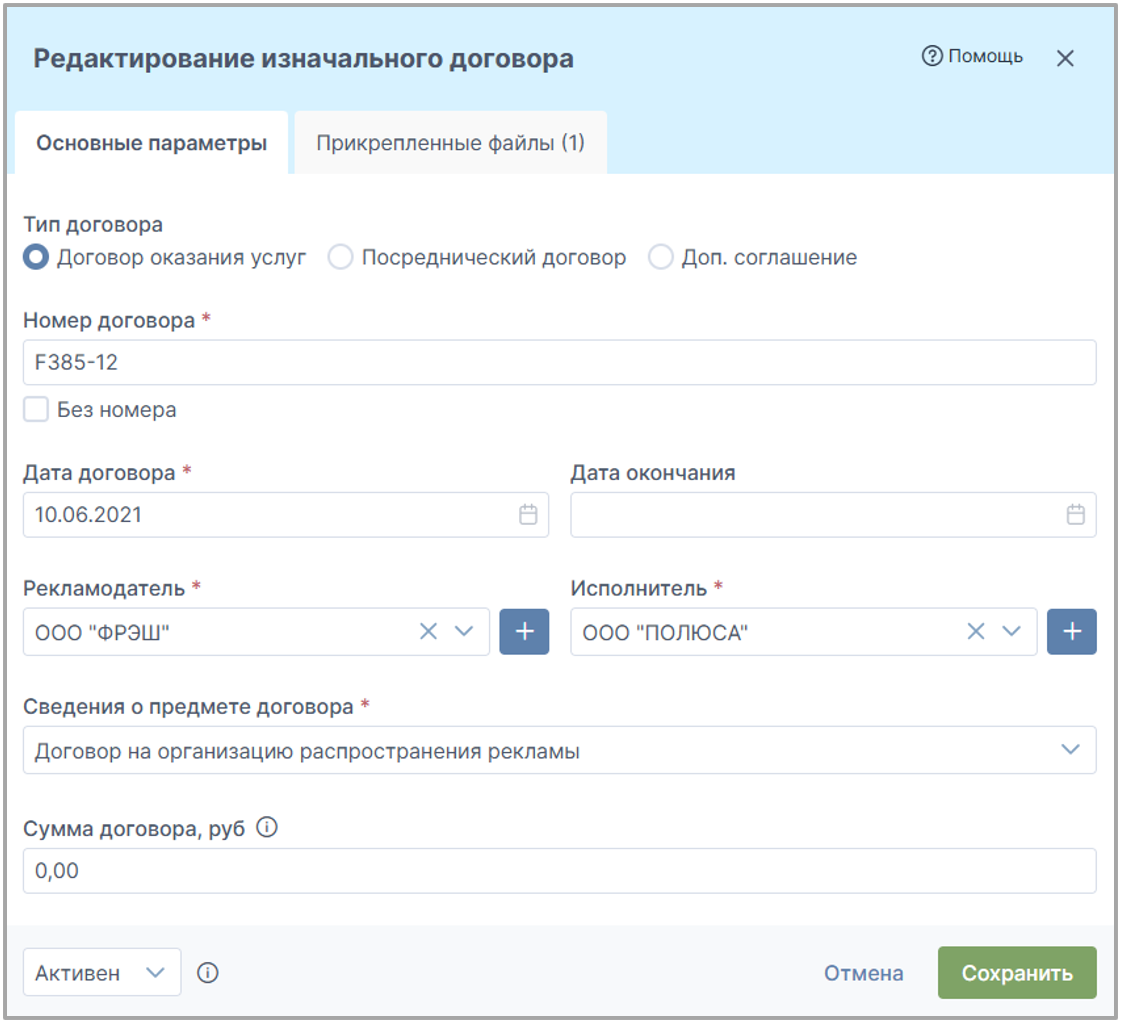Click the Сохранить button
Viewport: 1123px width, 1023px height.
click(x=1017, y=972)
